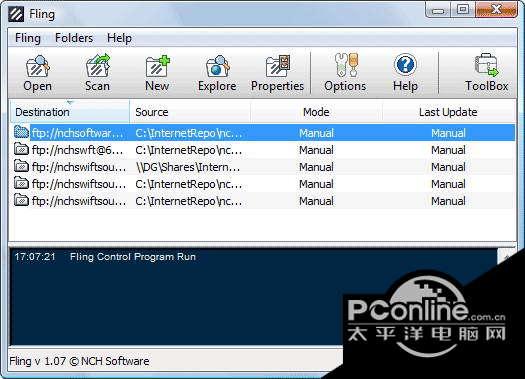Open folder Properties from toolbar
The height and width of the screenshot is (379, 525).
tap(278, 73)
